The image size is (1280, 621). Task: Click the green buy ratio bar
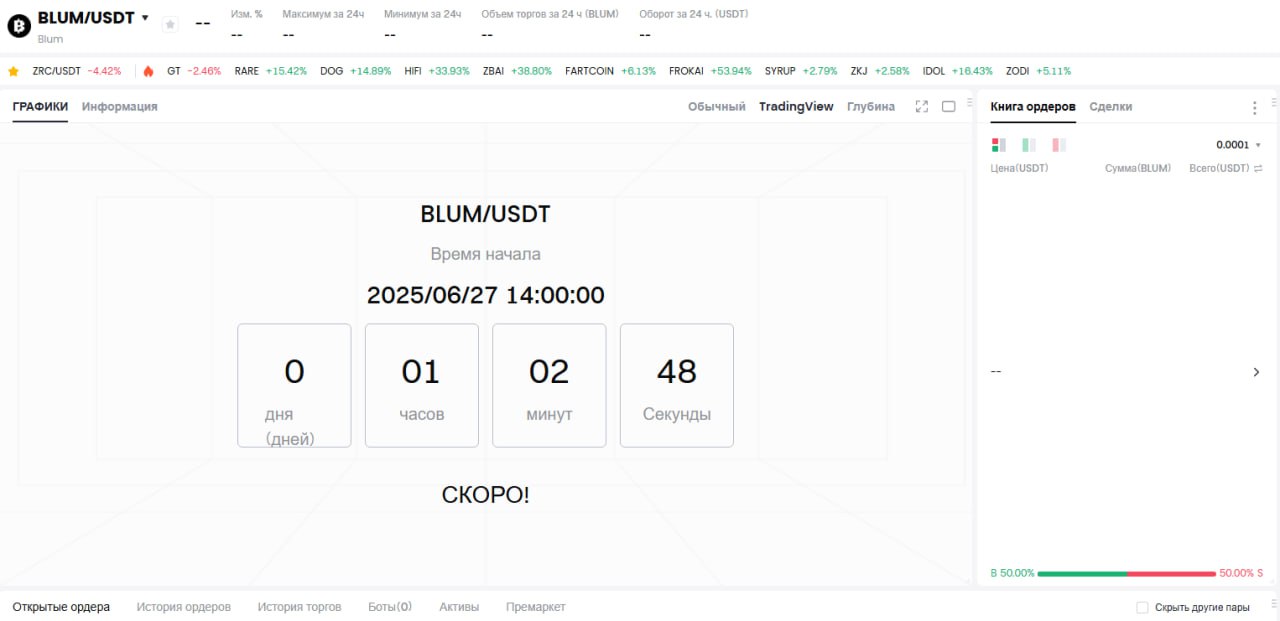tap(1082, 574)
